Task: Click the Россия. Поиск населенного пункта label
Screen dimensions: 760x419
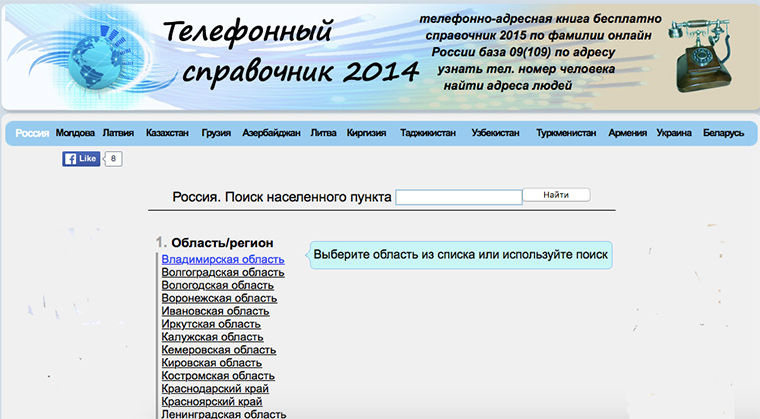Action: 282,197
